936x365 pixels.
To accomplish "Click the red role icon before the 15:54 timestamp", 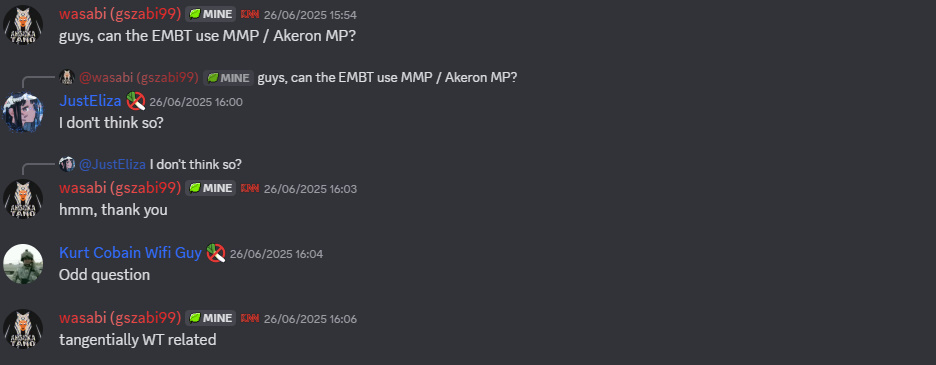I will click(250, 14).
